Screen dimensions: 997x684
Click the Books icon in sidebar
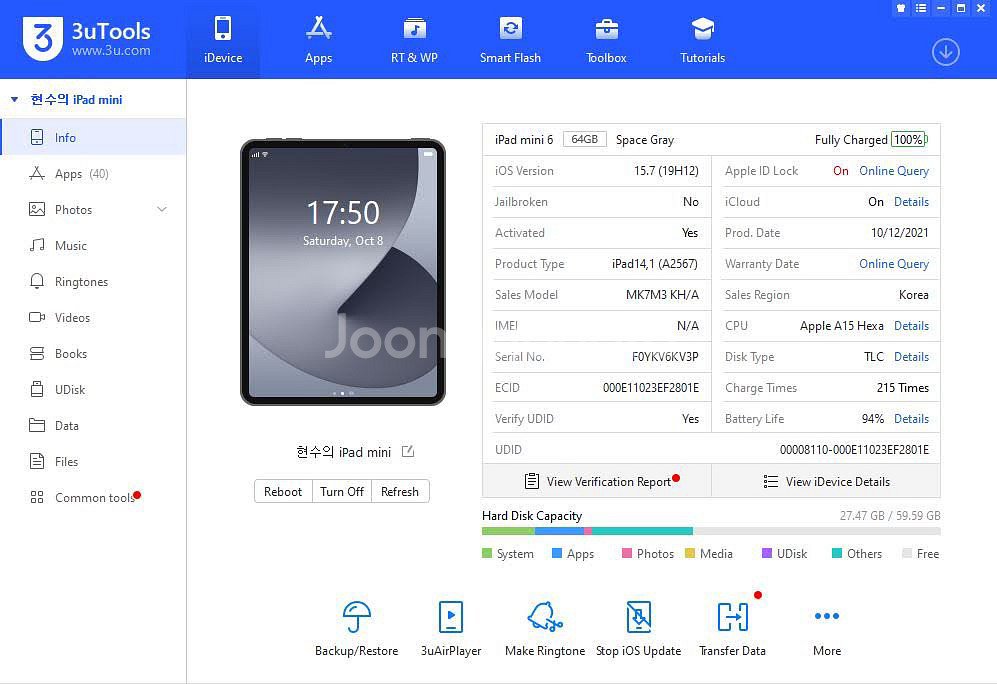(x=37, y=353)
